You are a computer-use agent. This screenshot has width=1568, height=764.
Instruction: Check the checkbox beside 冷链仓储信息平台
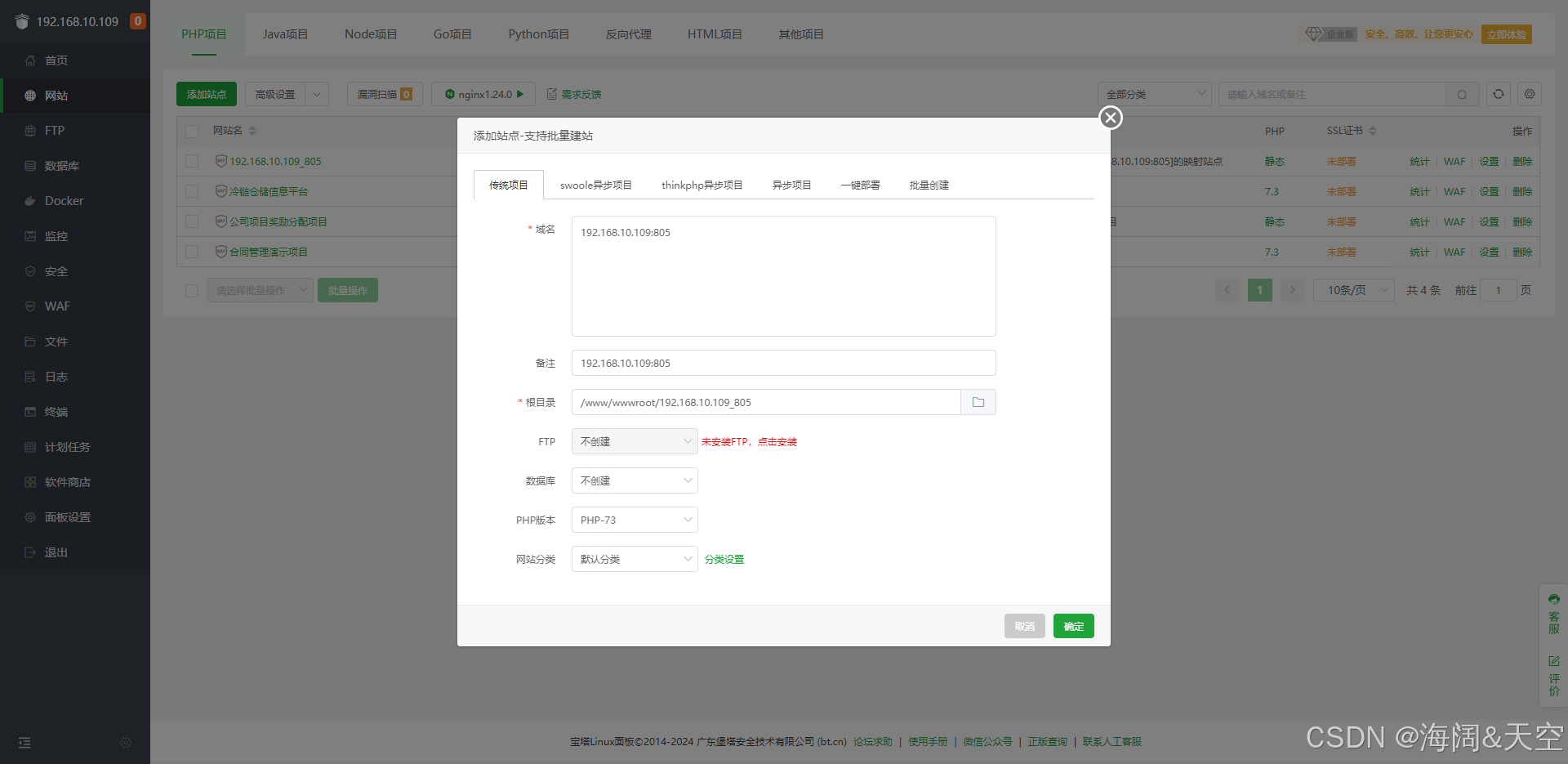[191, 191]
